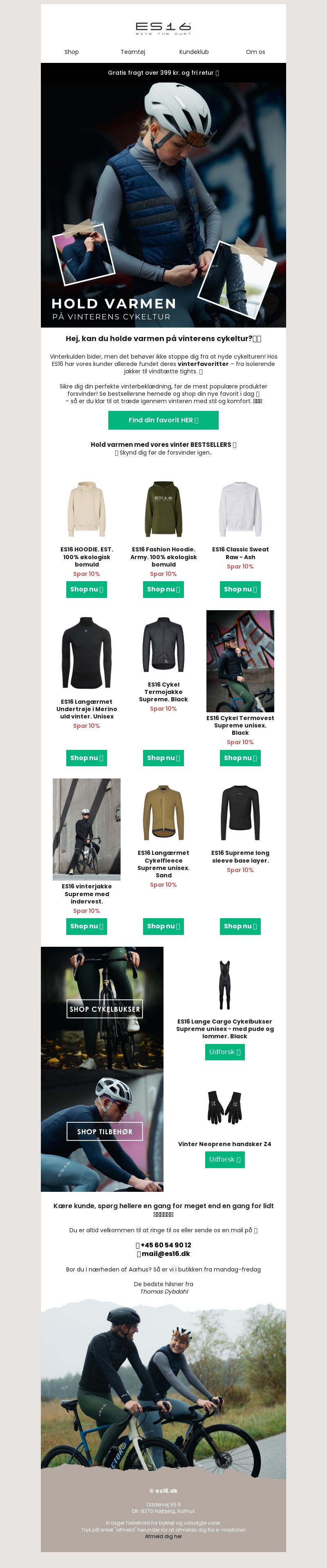
Task: Click the Find din favorit HER button
Action: click(163, 420)
